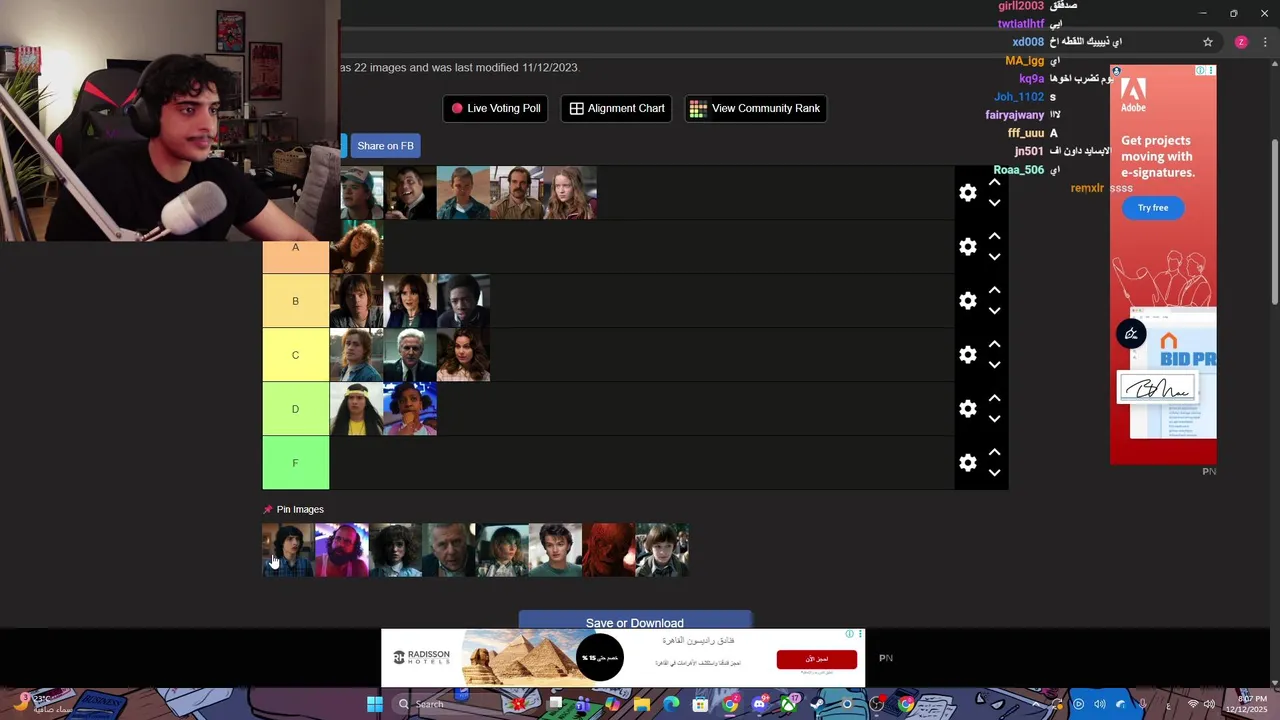
Task: Click Save or Download button
Action: click(x=635, y=620)
